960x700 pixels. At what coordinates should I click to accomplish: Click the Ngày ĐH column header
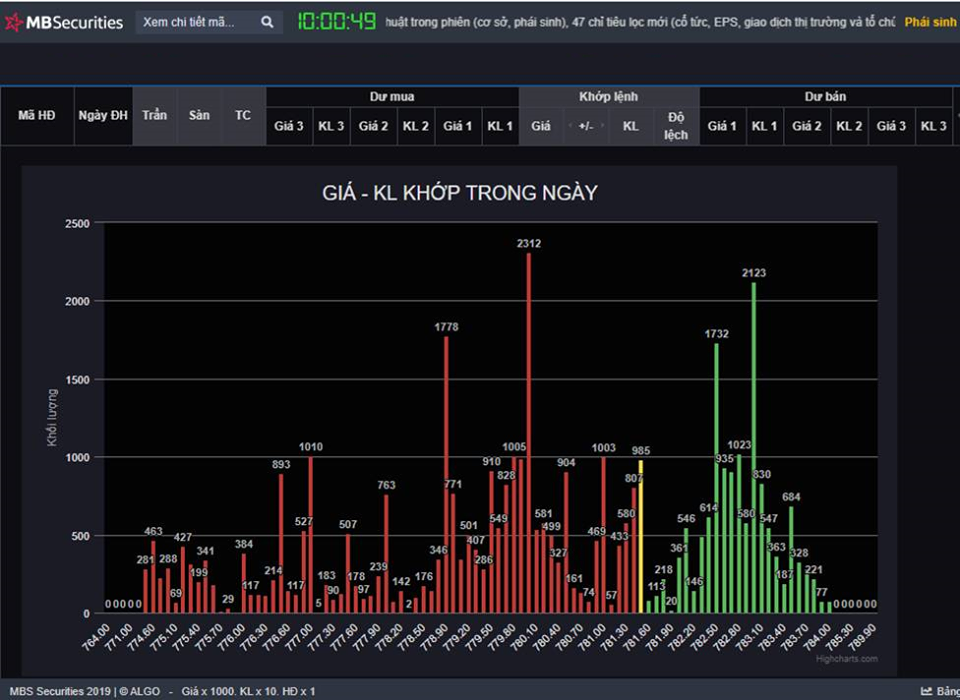pos(103,115)
